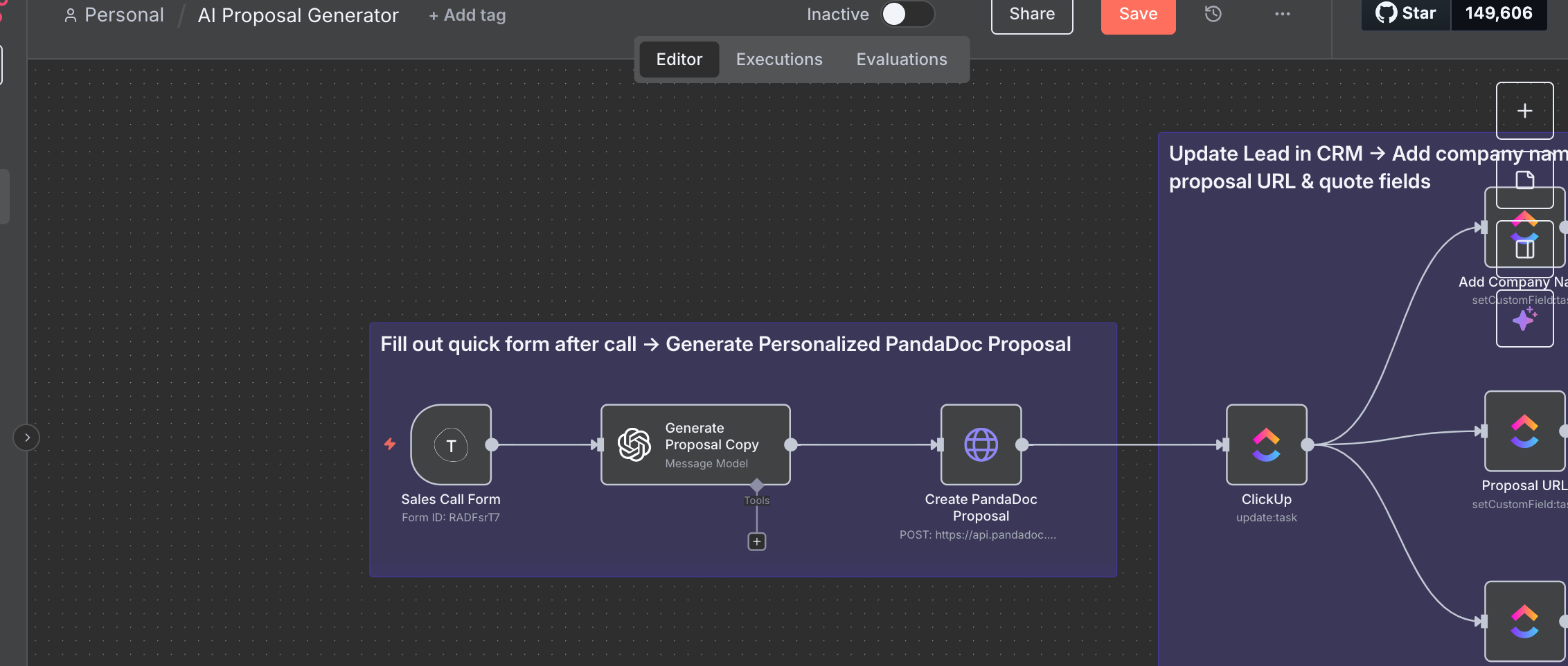
Task: Save the workflow
Action: (1137, 12)
